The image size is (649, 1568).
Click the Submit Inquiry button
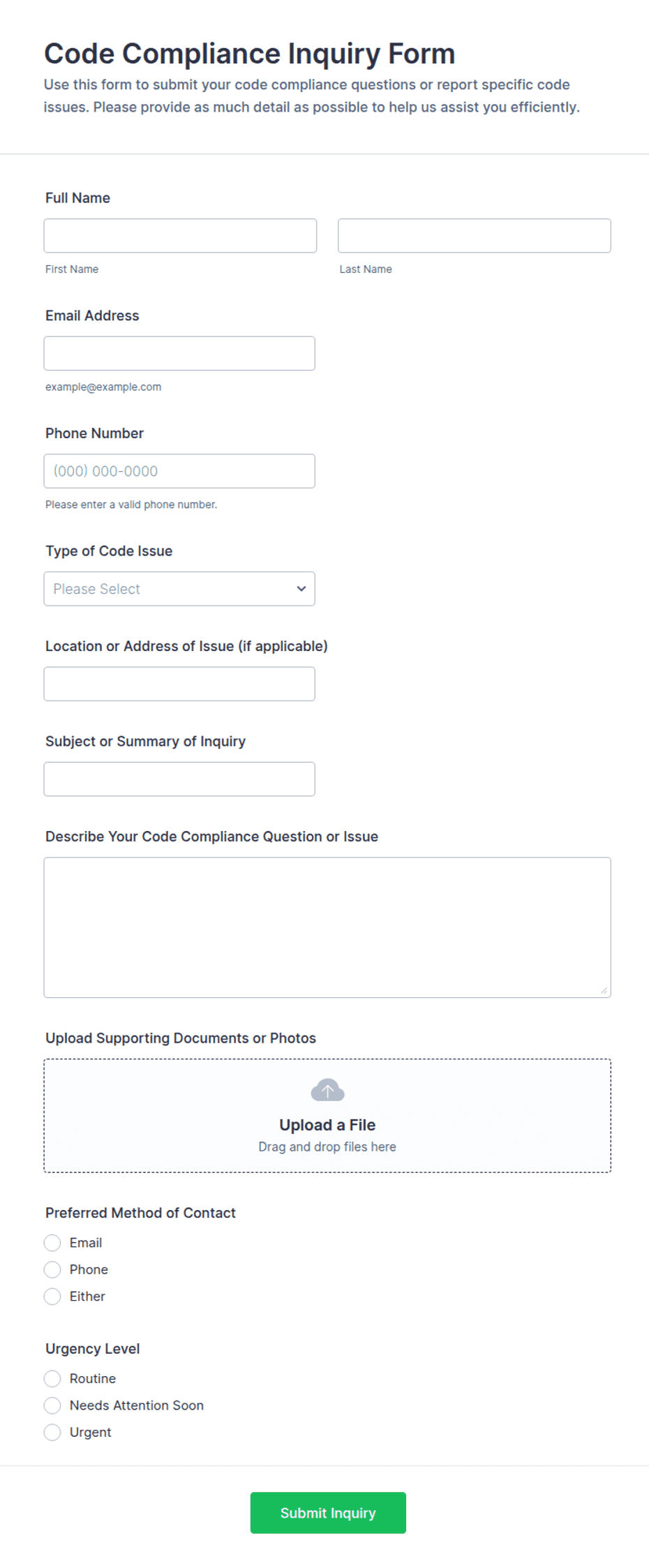pyautogui.click(x=328, y=1513)
